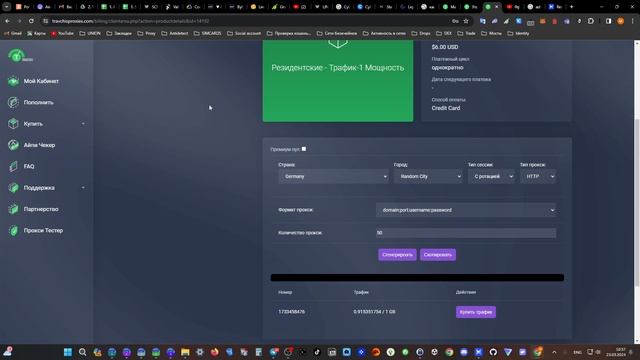Click the Купить трафик button
Viewport: 640px width, 360px height.
476,312
